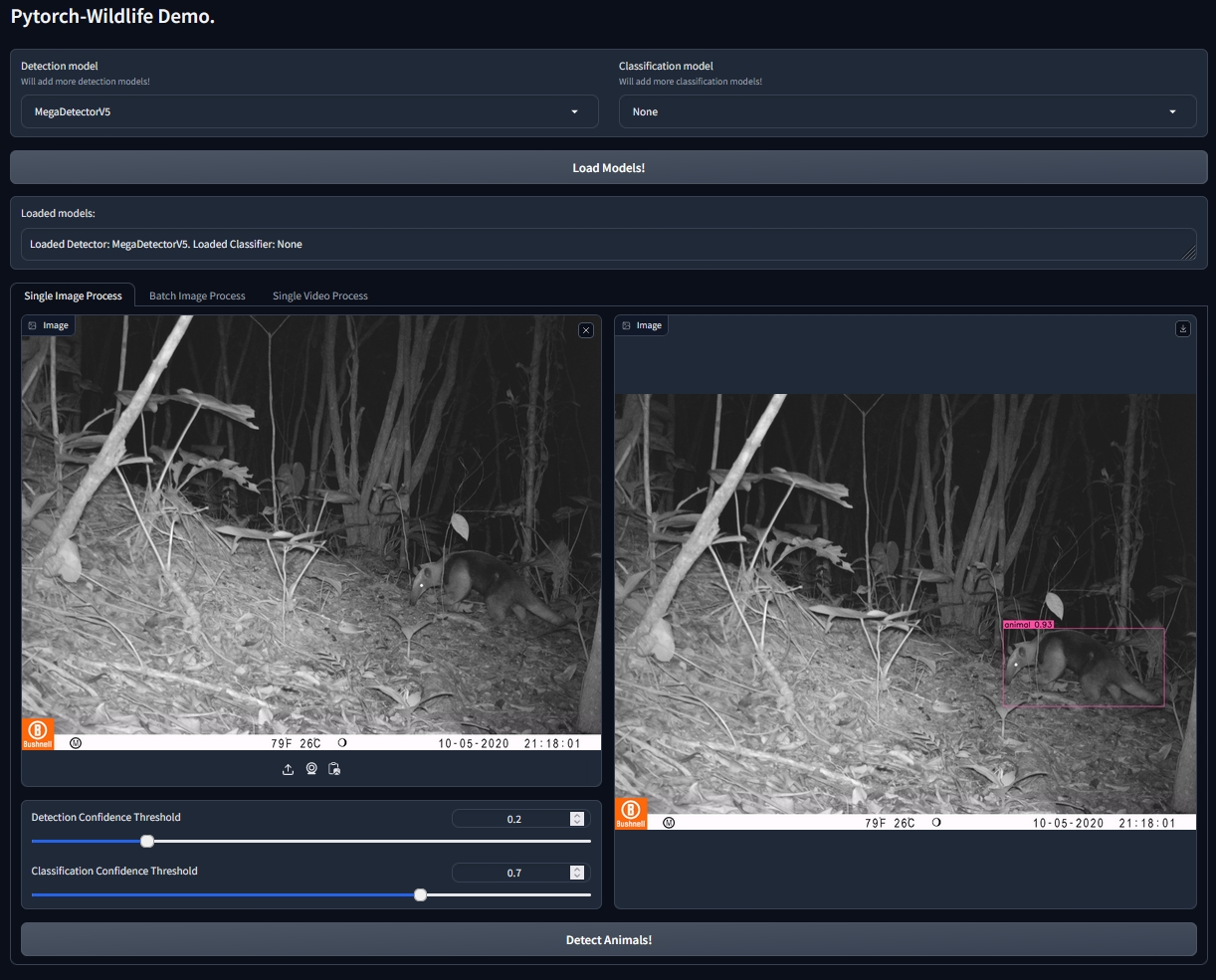The height and width of the screenshot is (980, 1216).
Task: Click the Detection Confidence Threshold stepper arrows
Action: click(x=577, y=819)
